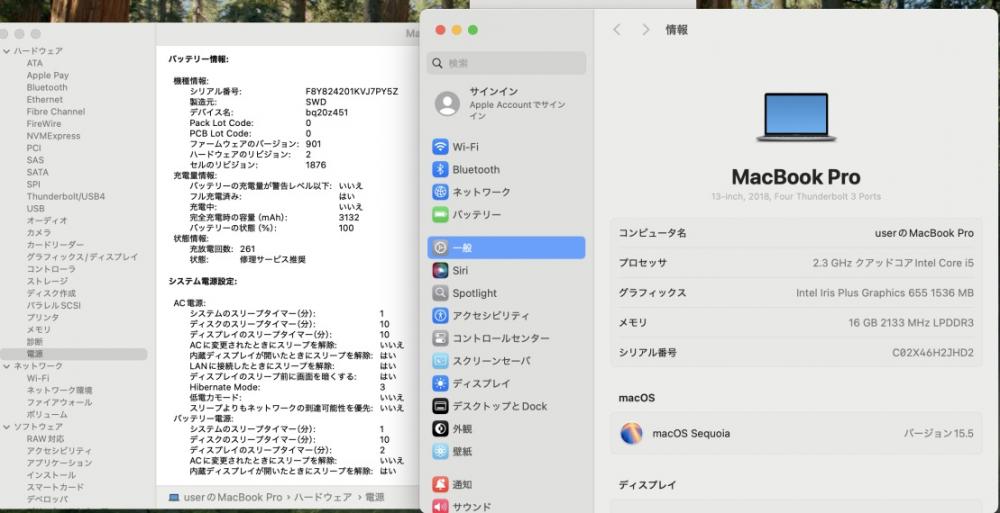Select the 一般 gear icon
The width and height of the screenshot is (1000, 513).
(440, 248)
